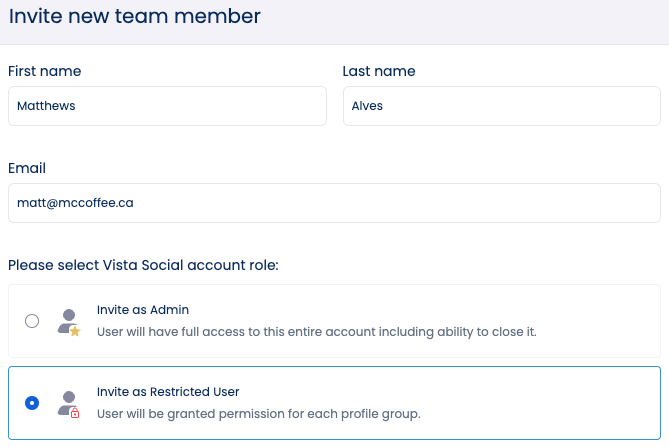Screen dimensions: 669x447
Task: Click into the Email field with matt@mccoffee.ca
Action: [334, 203]
